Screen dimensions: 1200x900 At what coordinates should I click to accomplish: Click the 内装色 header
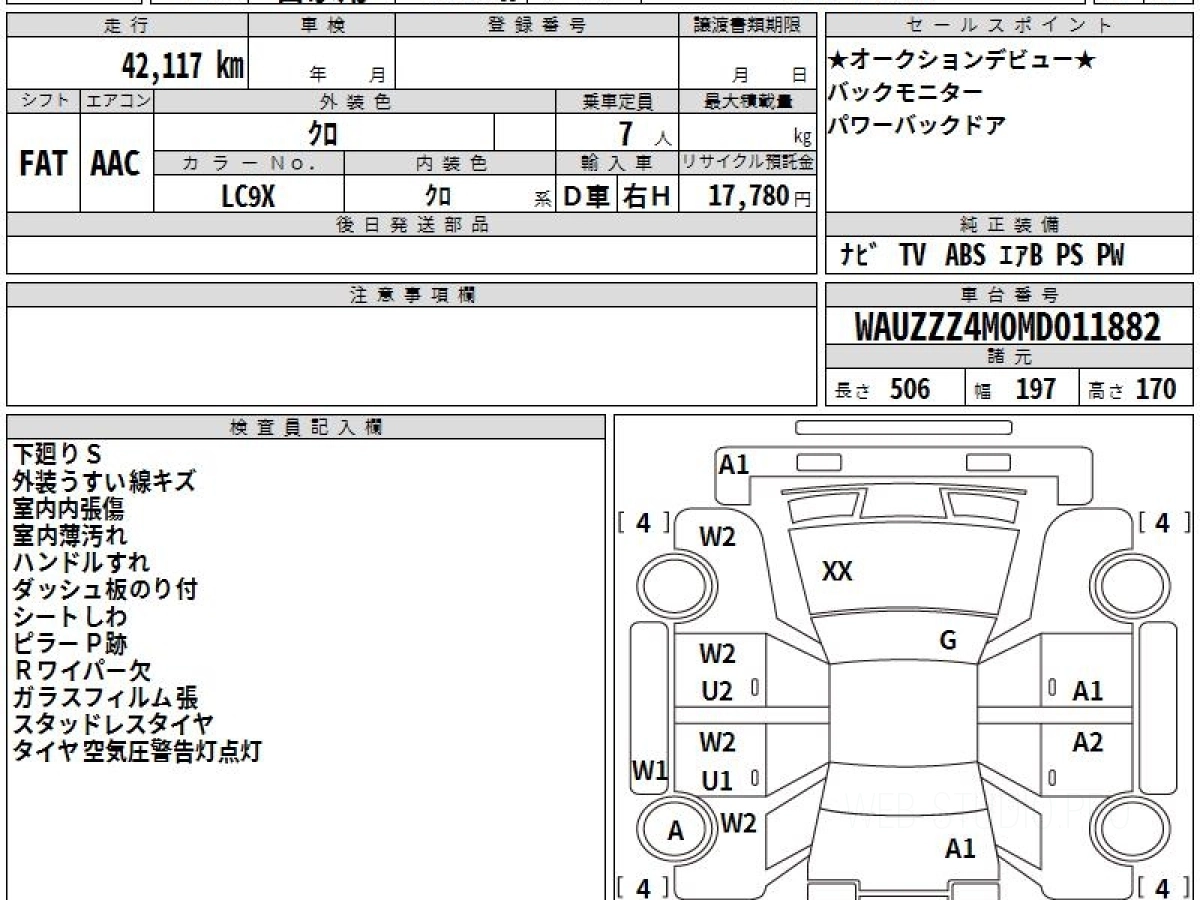click(x=450, y=163)
